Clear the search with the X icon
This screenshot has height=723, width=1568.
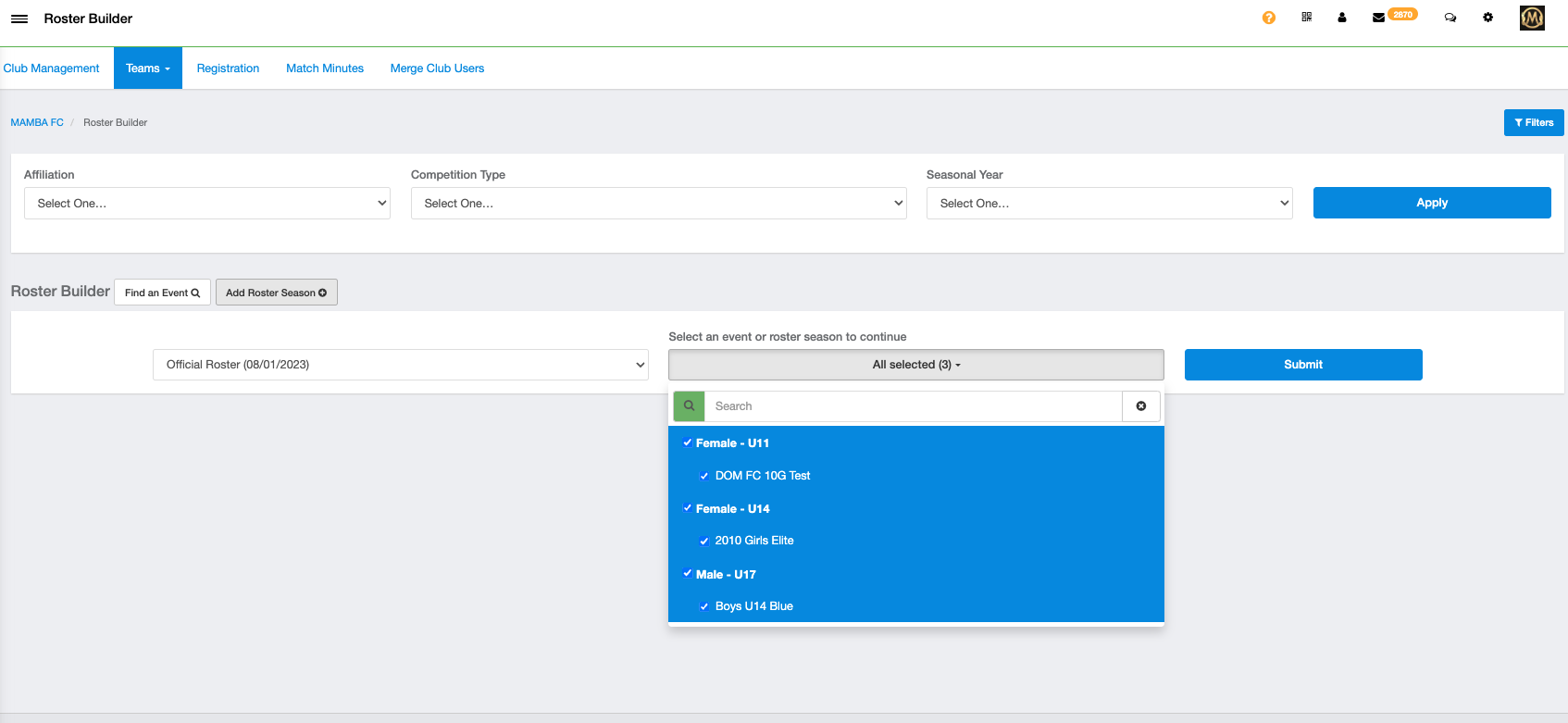(x=1140, y=406)
